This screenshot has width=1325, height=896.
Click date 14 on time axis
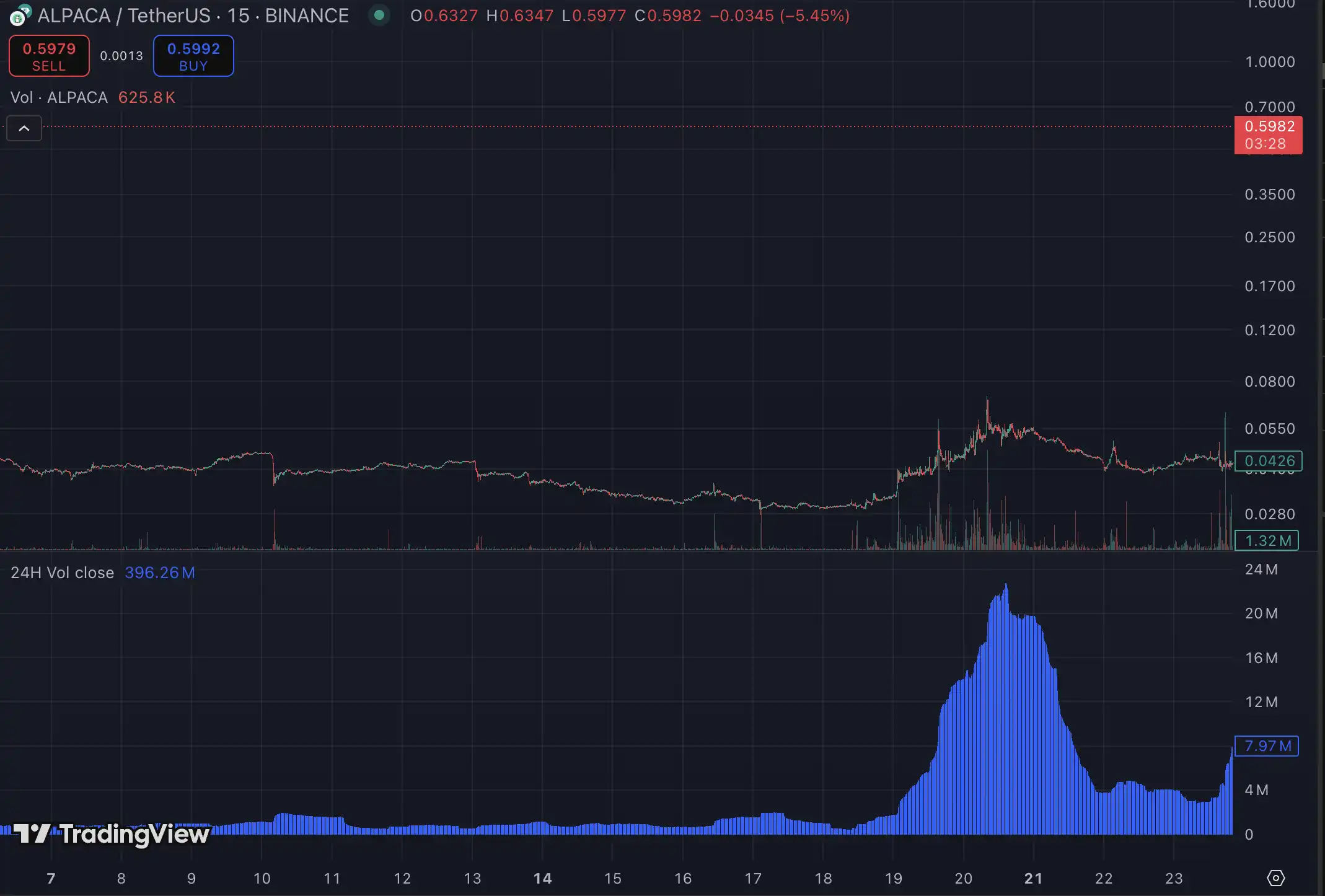[542, 878]
